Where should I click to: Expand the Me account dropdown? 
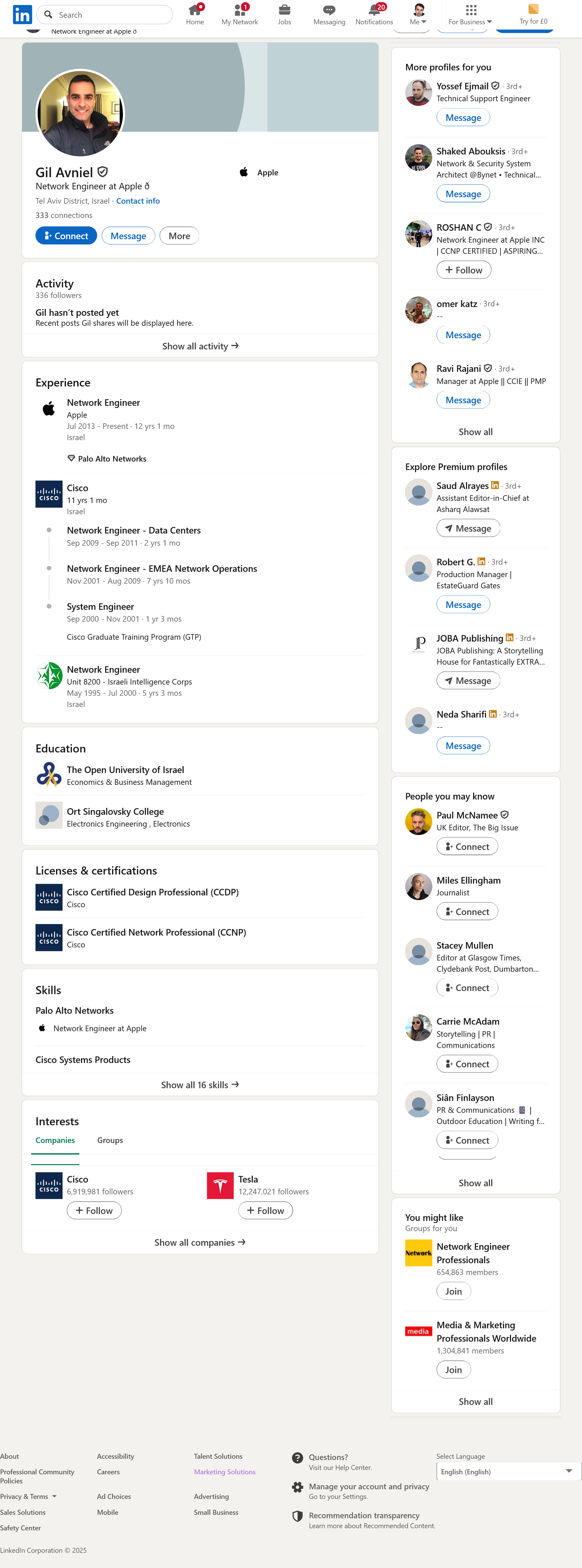(x=418, y=14)
